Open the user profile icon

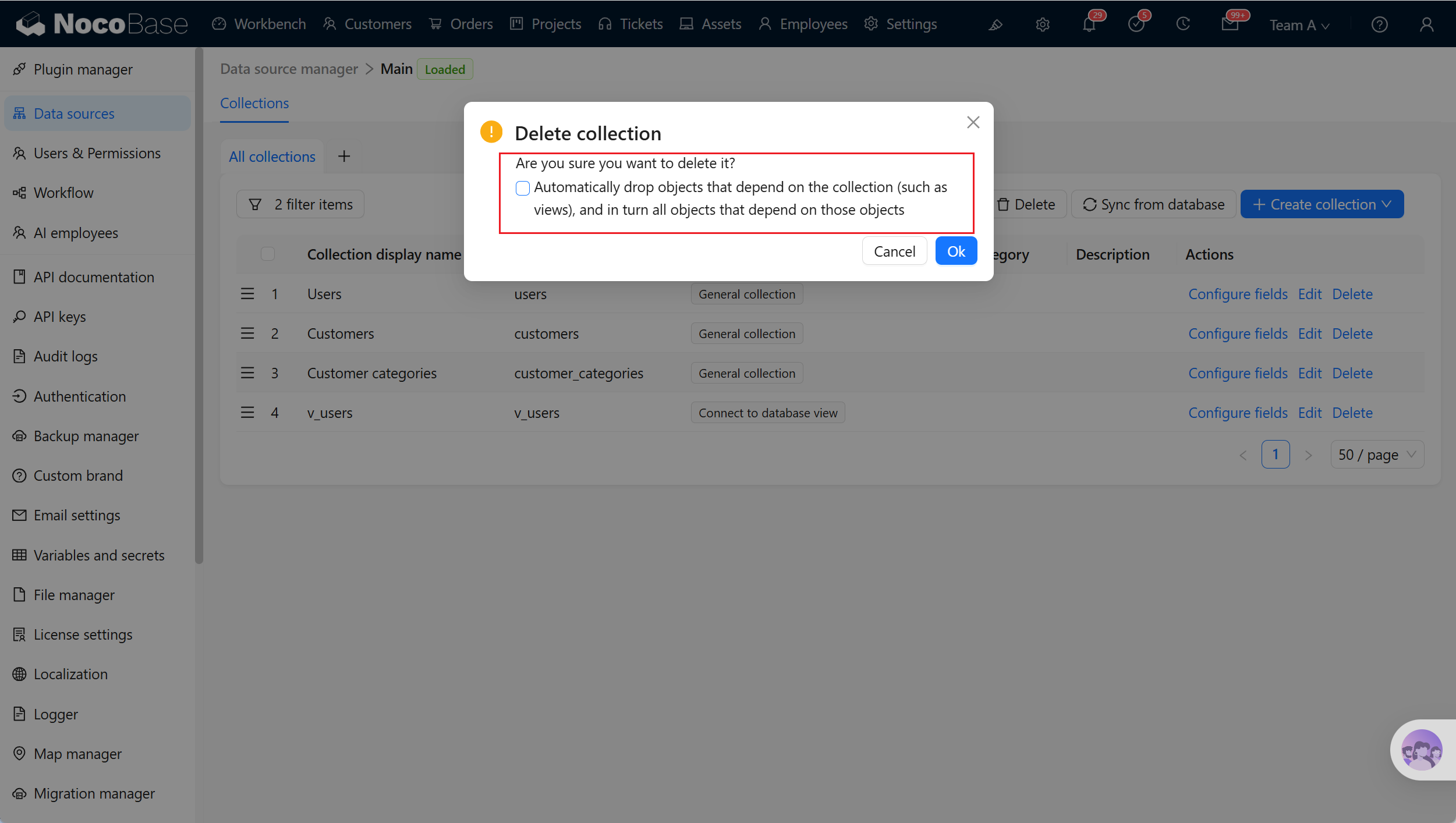click(x=1426, y=24)
